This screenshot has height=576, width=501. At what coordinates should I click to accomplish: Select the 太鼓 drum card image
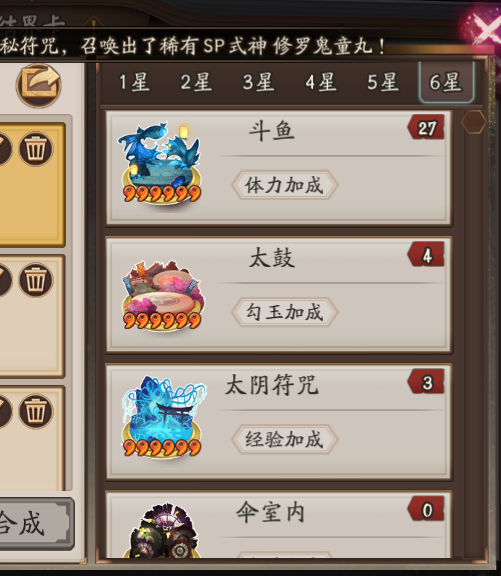pos(162,295)
